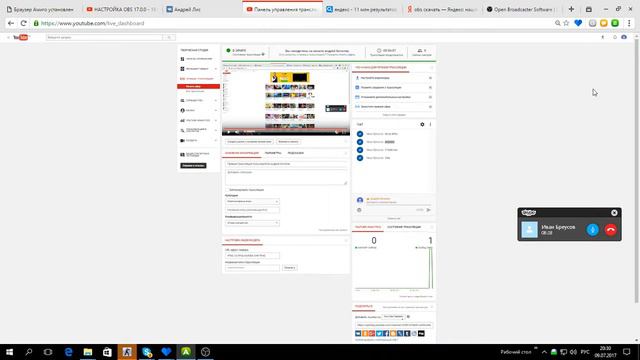Share stream via Tumblr icon
This screenshot has height=360, width=640.
407,333
